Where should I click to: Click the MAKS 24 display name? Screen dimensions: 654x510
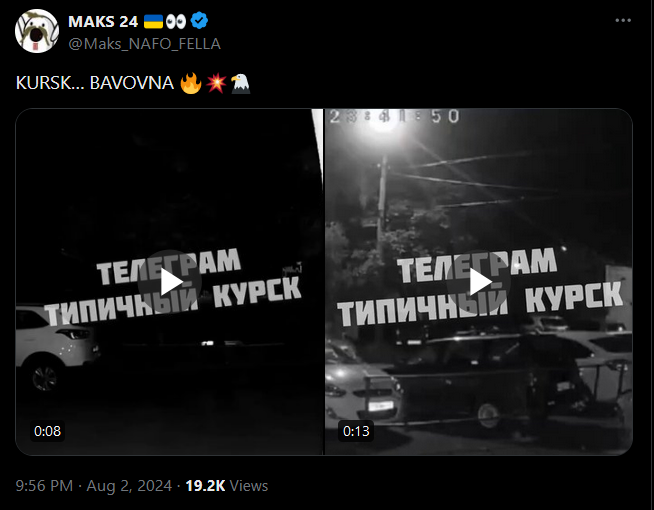103,21
